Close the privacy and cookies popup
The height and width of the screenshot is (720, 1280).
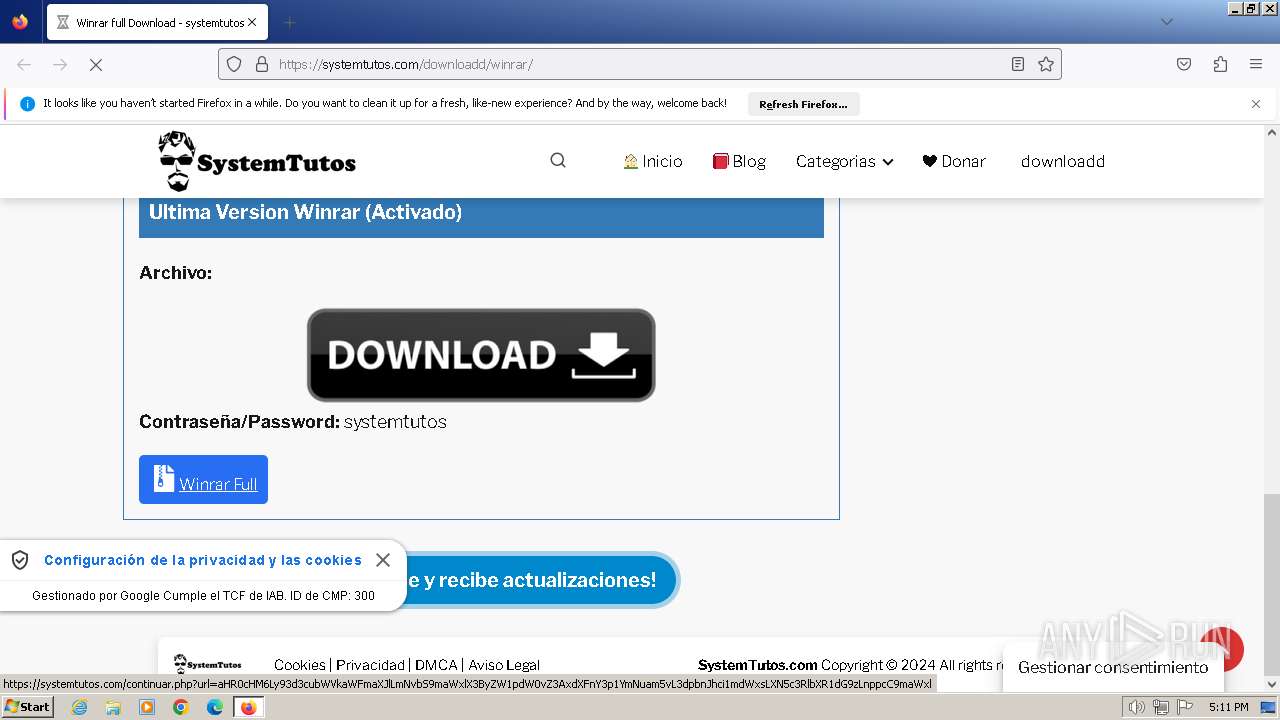pyautogui.click(x=383, y=560)
